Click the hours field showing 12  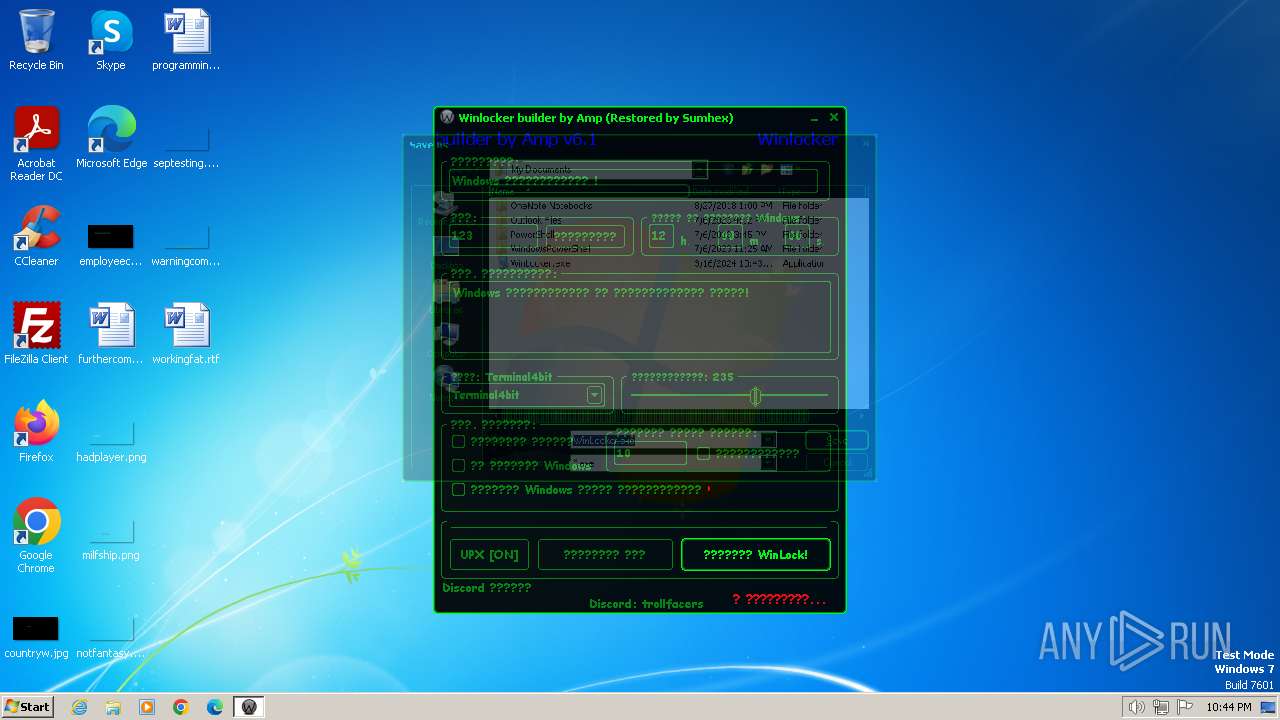(661, 236)
